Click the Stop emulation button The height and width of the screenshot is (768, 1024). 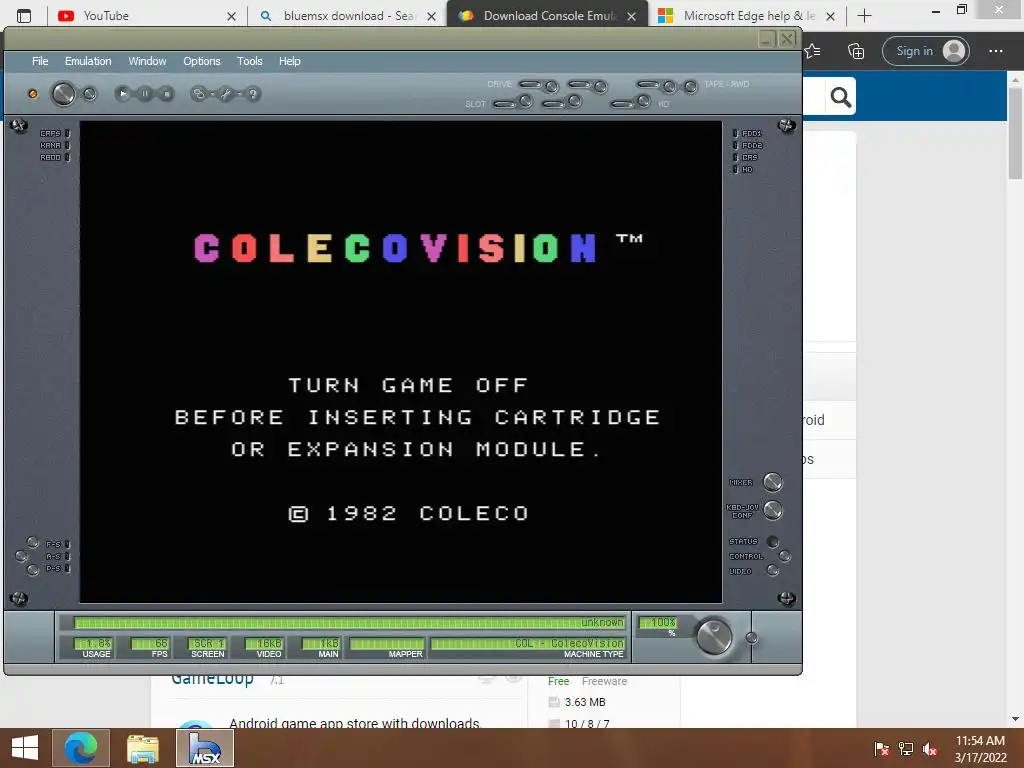[167, 94]
